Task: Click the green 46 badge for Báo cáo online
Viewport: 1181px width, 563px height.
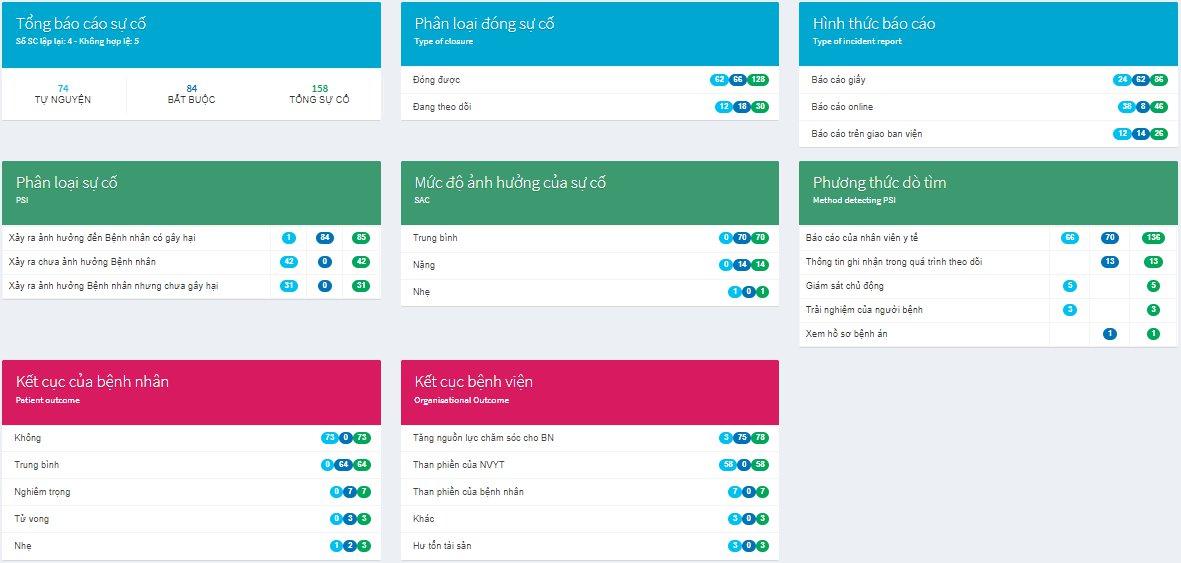Action: [x=1158, y=107]
